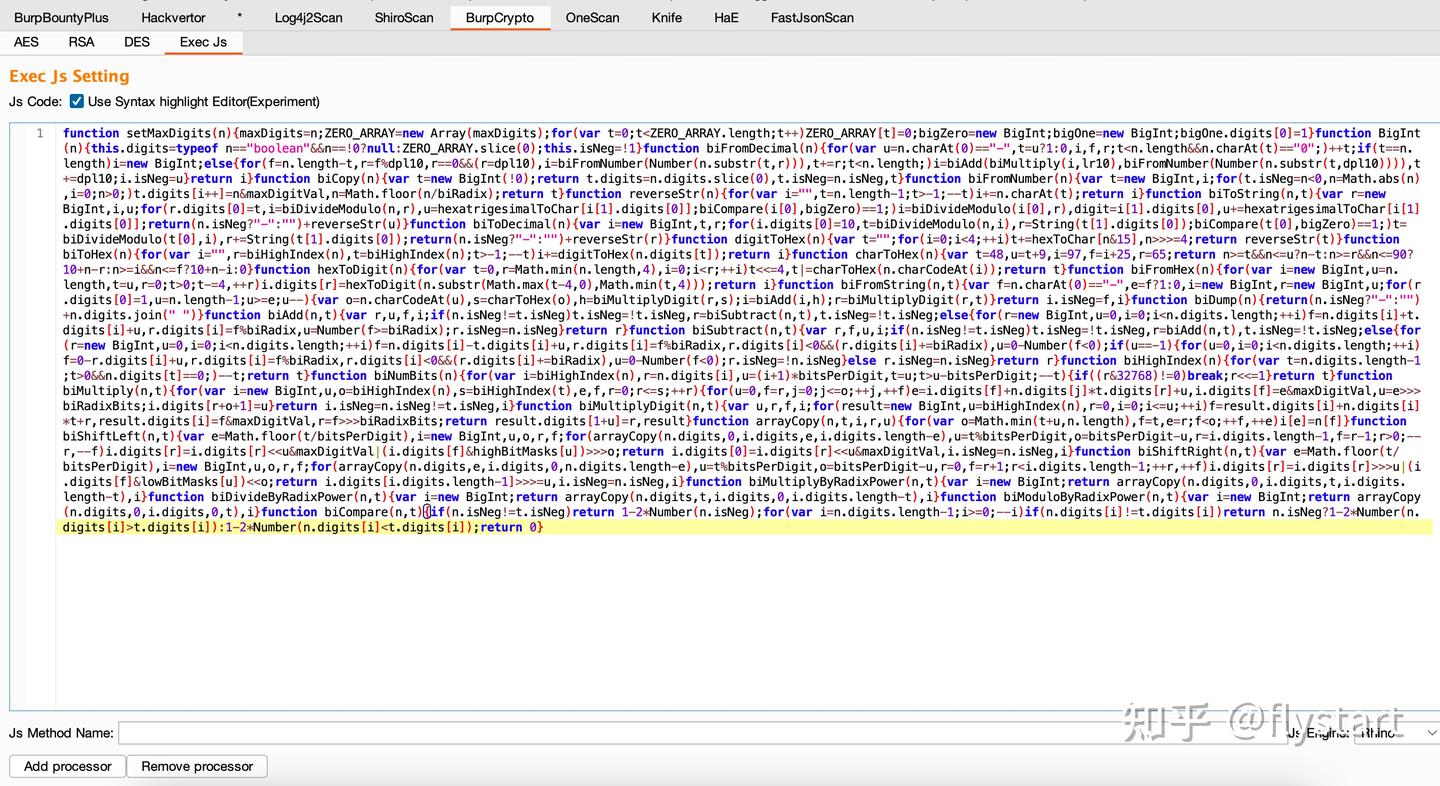Switch to the Hackvertor tab
This screenshot has height=786, width=1440.
pos(171,17)
